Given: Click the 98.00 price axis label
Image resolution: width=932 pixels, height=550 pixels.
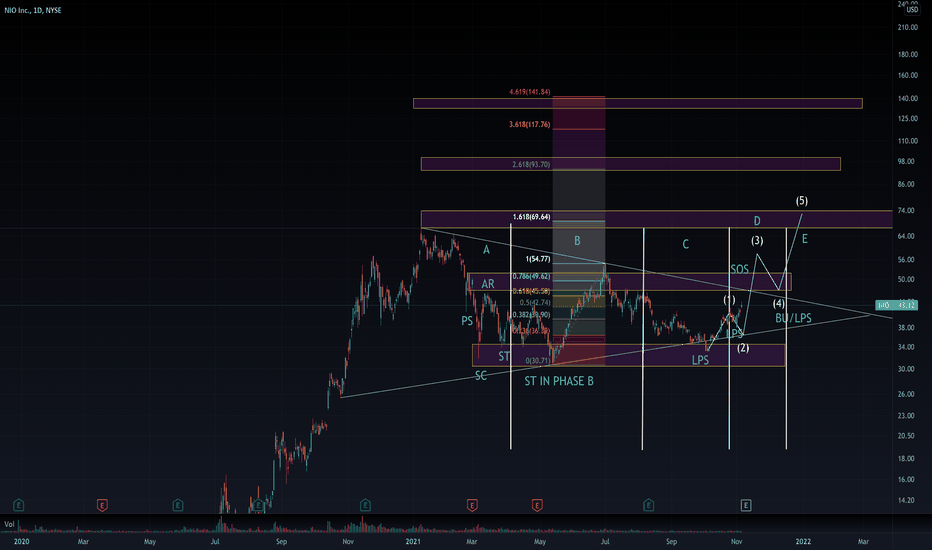Looking at the screenshot, I should pos(908,162).
